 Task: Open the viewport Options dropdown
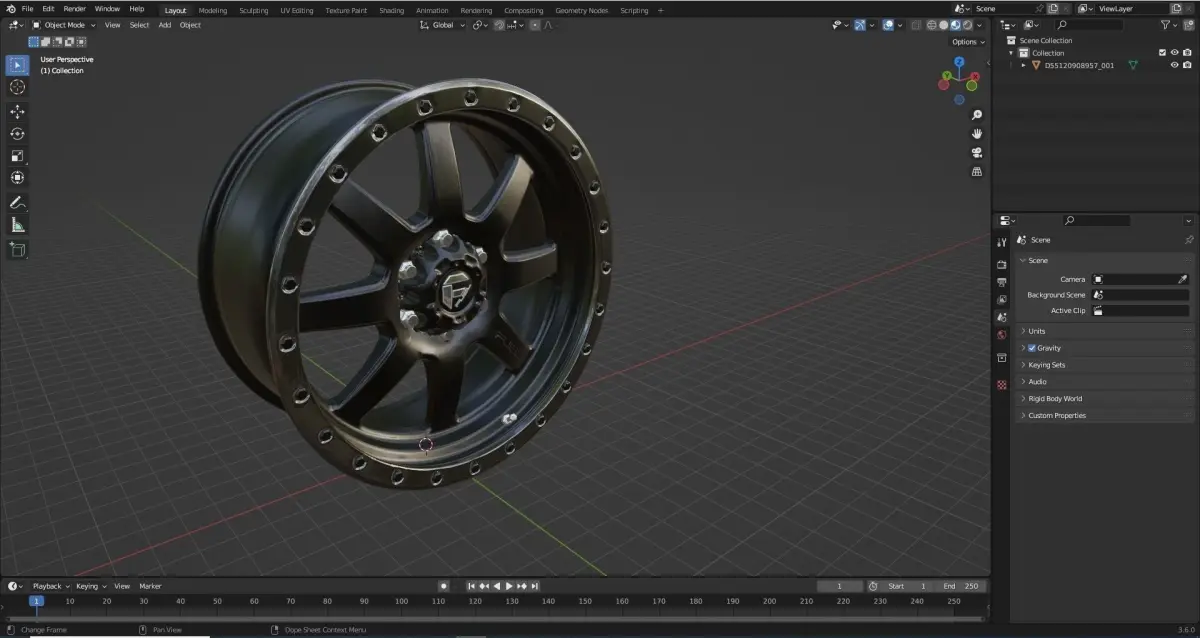967,42
